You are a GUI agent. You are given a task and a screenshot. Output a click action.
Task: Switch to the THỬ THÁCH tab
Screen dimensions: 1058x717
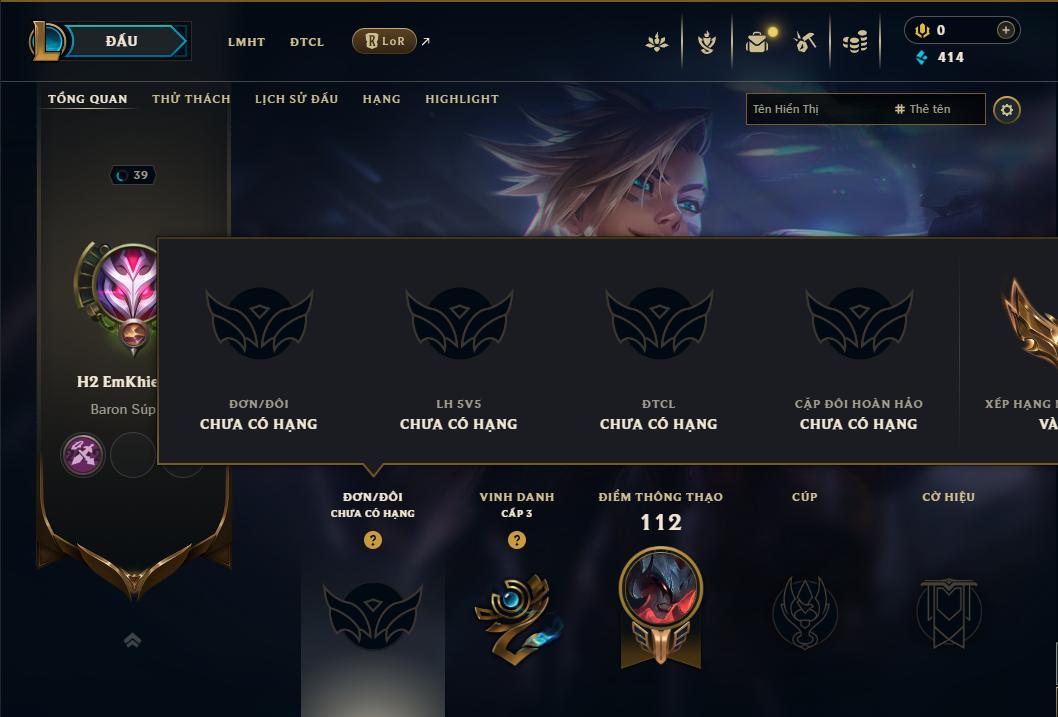[191, 98]
